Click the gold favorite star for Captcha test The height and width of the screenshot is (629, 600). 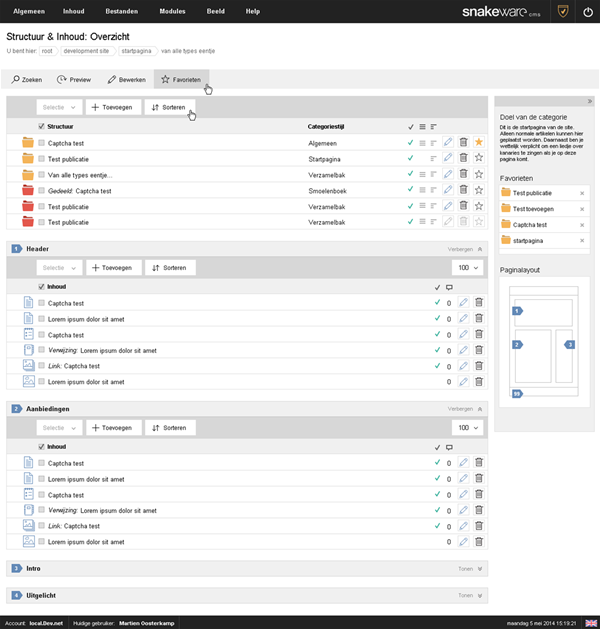(x=478, y=143)
